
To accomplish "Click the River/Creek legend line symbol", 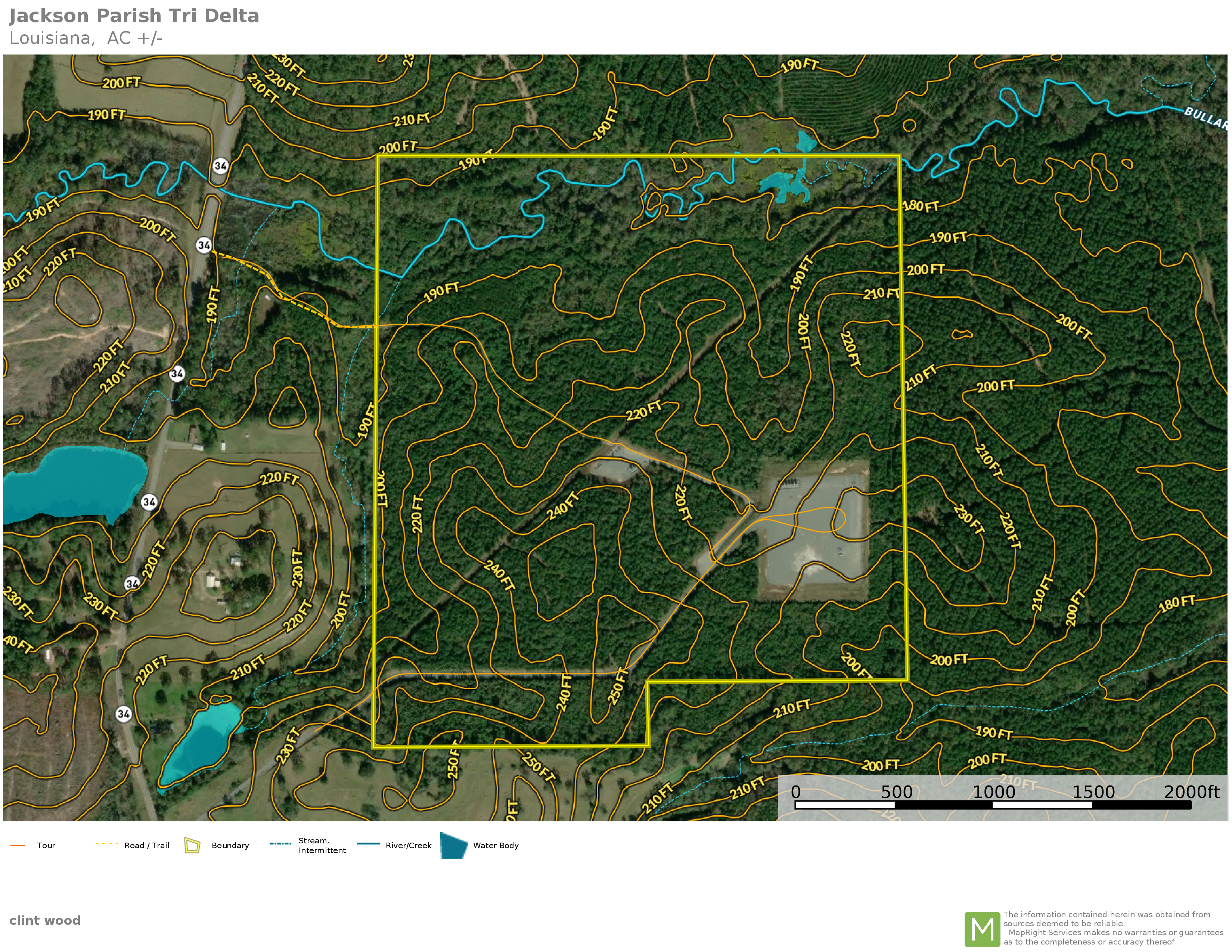I will pyautogui.click(x=368, y=844).
